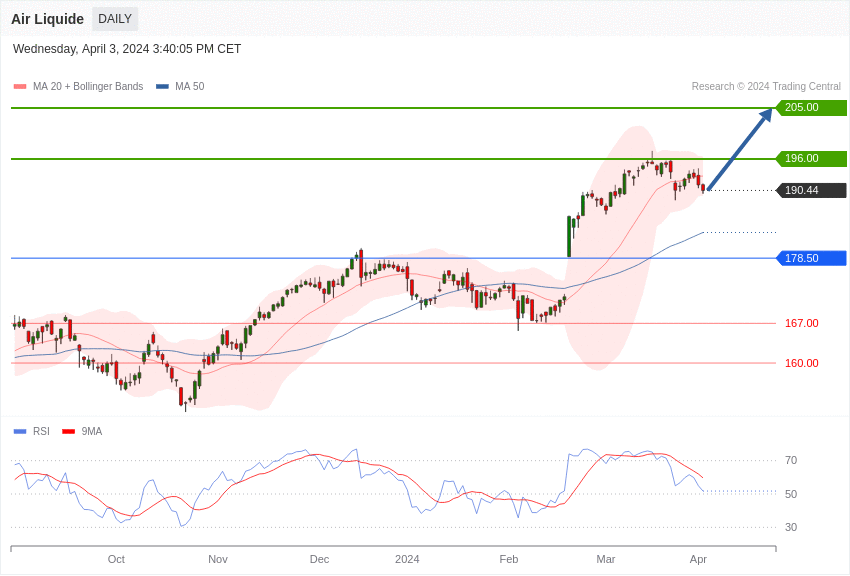Select the Mar label on the time axis
The width and height of the screenshot is (850, 576).
(606, 559)
